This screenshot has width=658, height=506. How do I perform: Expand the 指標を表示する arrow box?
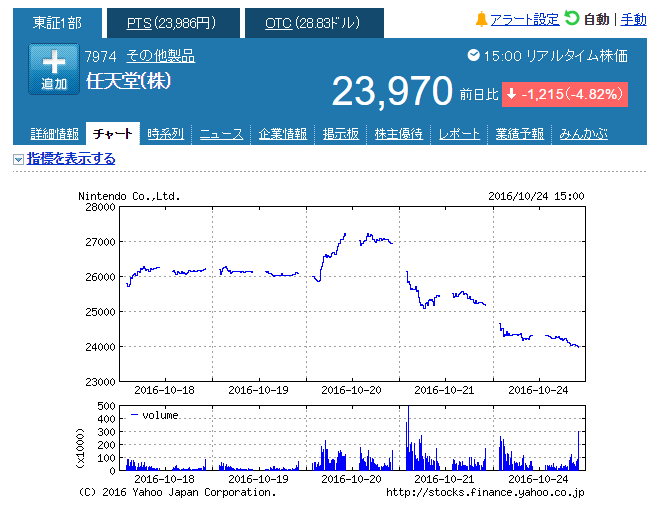[18, 159]
